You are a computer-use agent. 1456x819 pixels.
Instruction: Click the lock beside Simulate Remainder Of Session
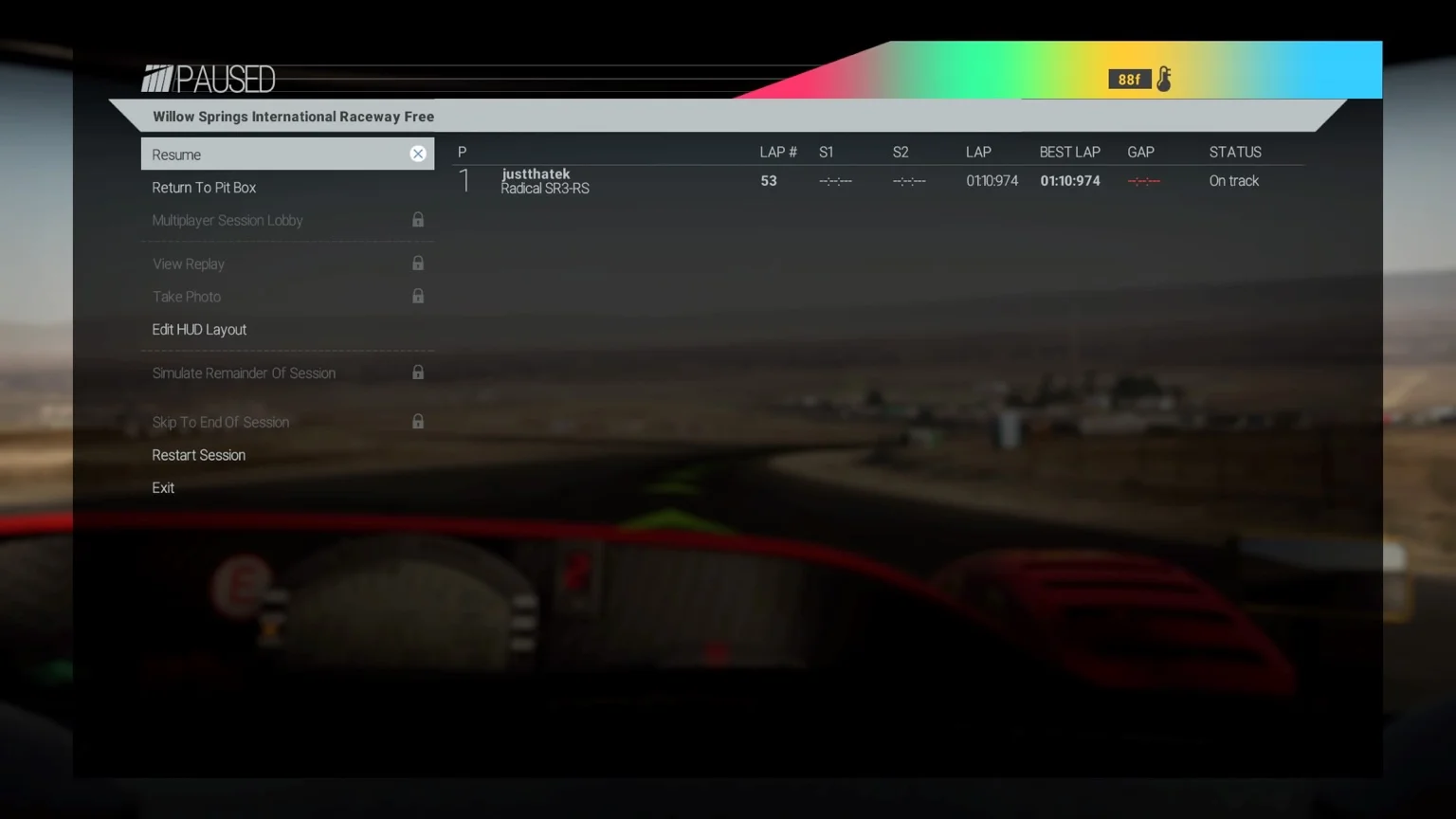418,373
